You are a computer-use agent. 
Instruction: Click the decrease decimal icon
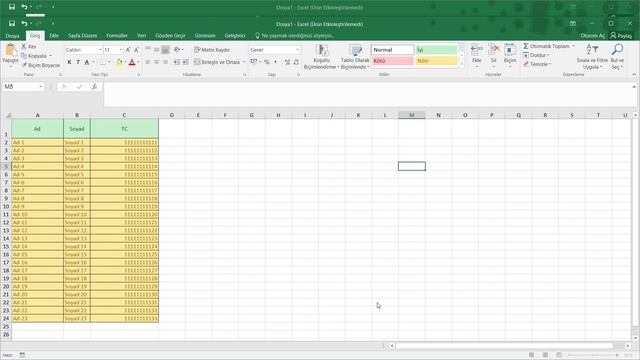coord(296,62)
